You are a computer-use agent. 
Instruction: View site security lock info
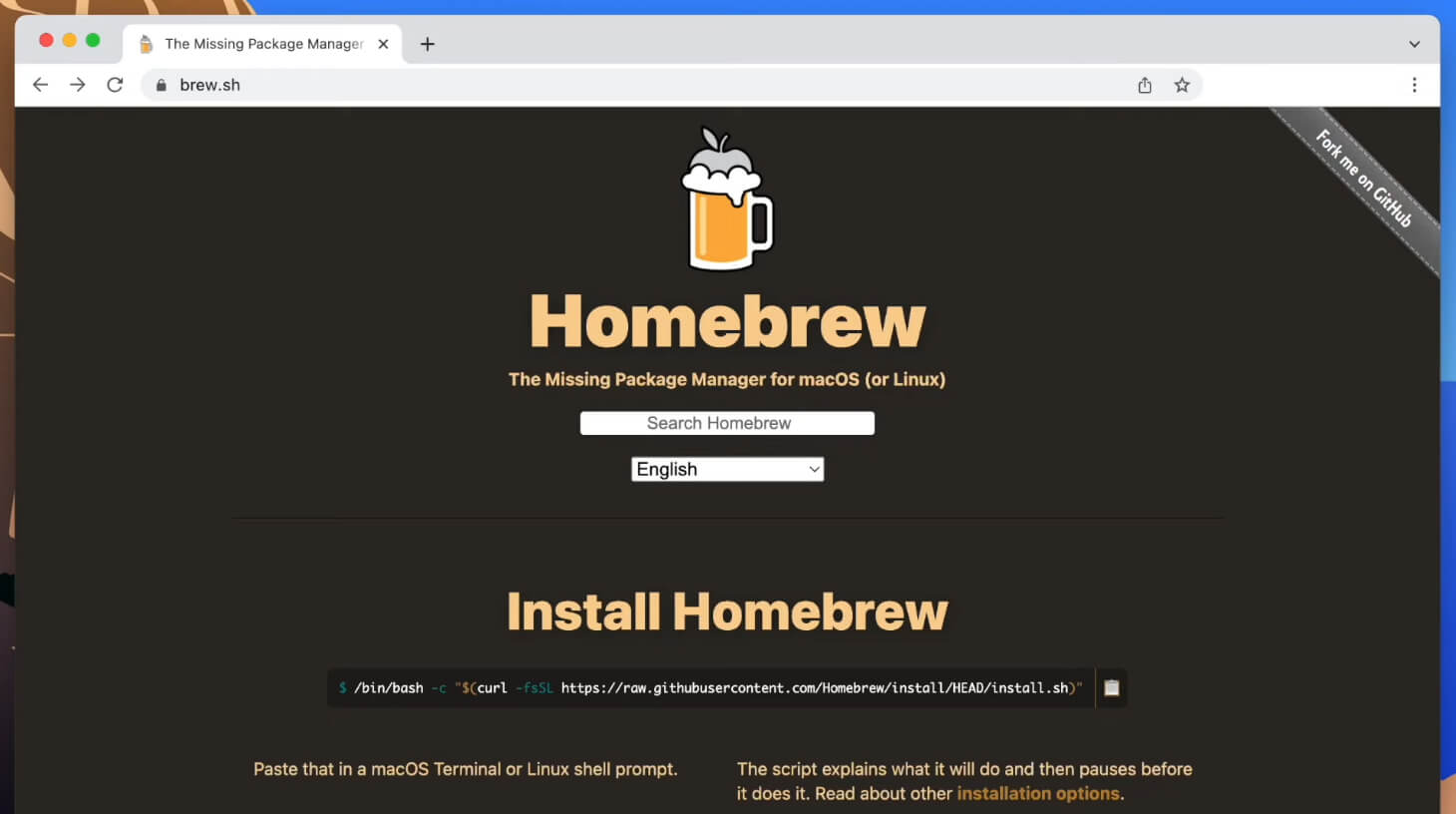pos(161,85)
